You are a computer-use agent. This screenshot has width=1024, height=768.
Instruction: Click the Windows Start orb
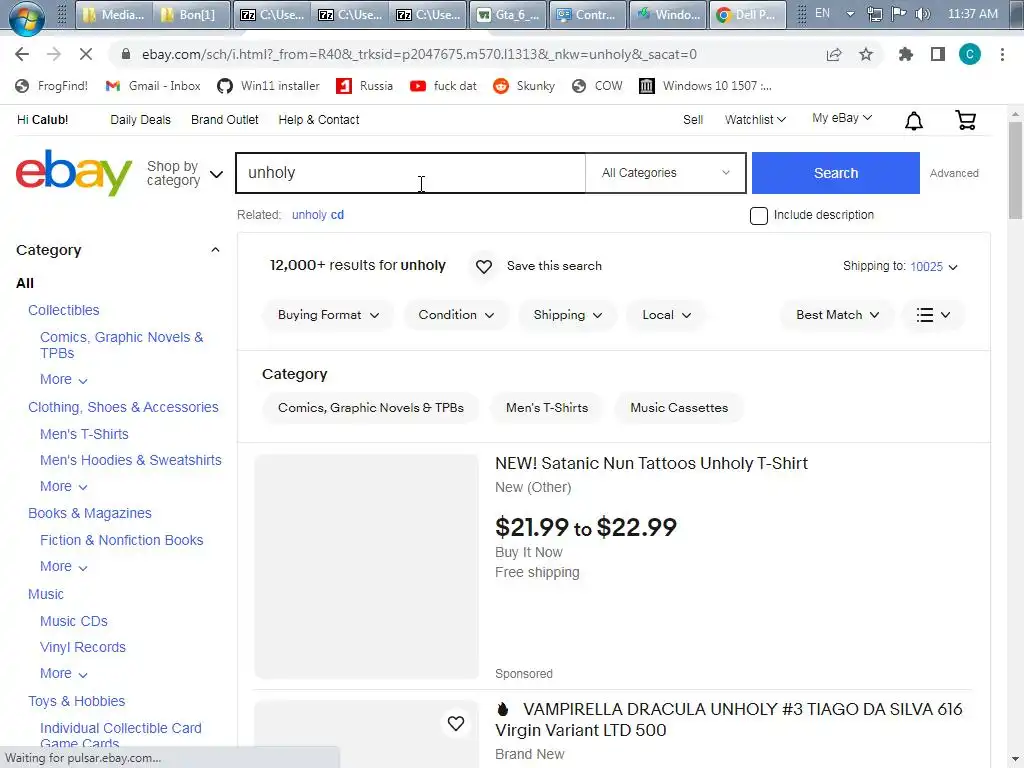point(27,16)
